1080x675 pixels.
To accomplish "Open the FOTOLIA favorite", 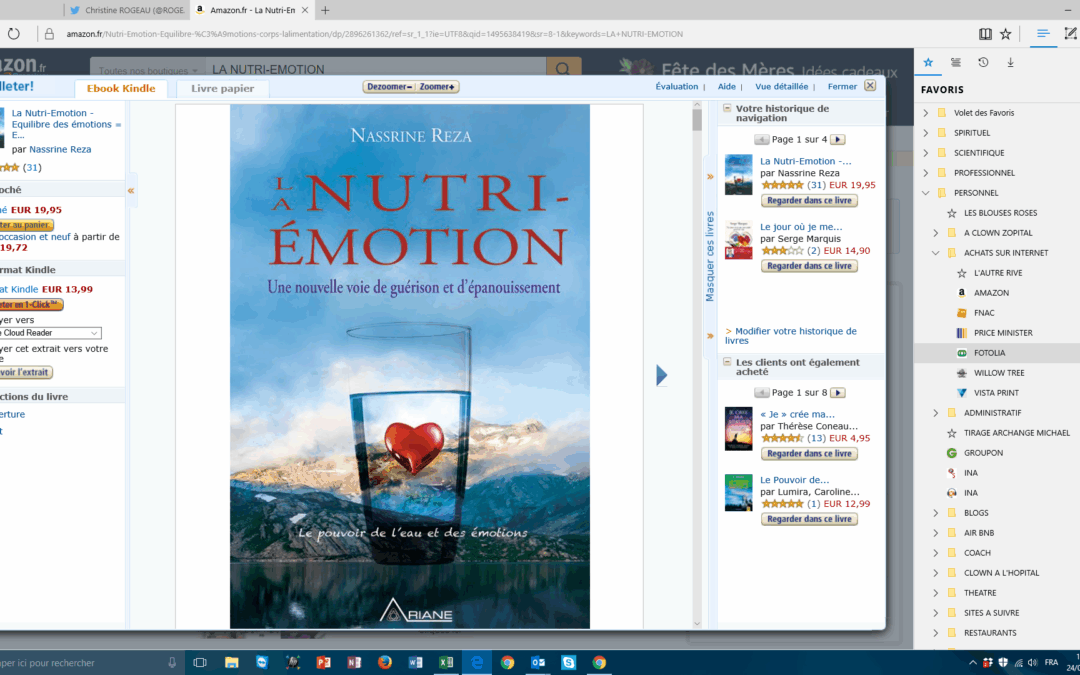I will point(989,353).
